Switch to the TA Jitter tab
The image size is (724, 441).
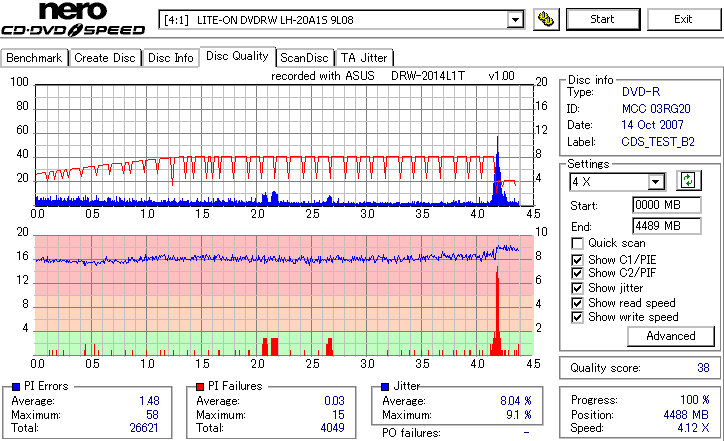click(x=364, y=58)
